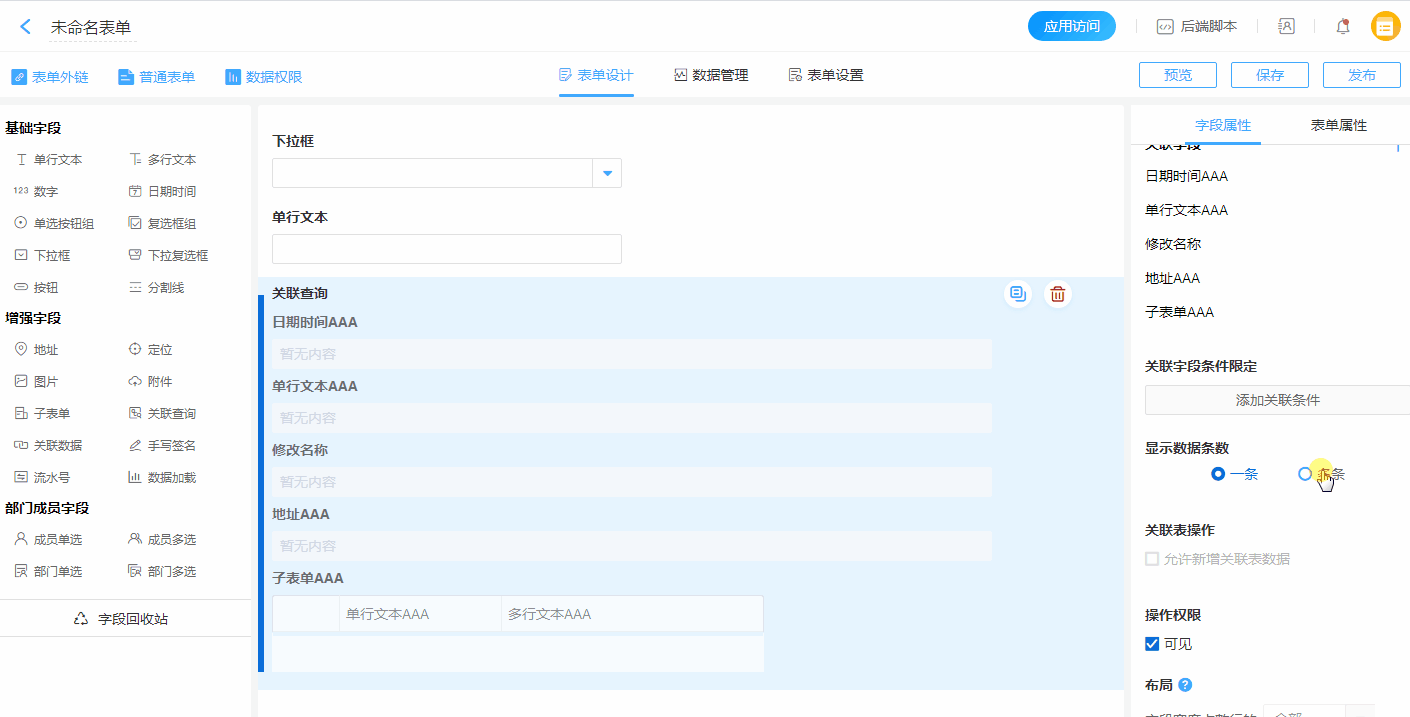Open the notification bell
1410x717 pixels.
coord(1343,27)
